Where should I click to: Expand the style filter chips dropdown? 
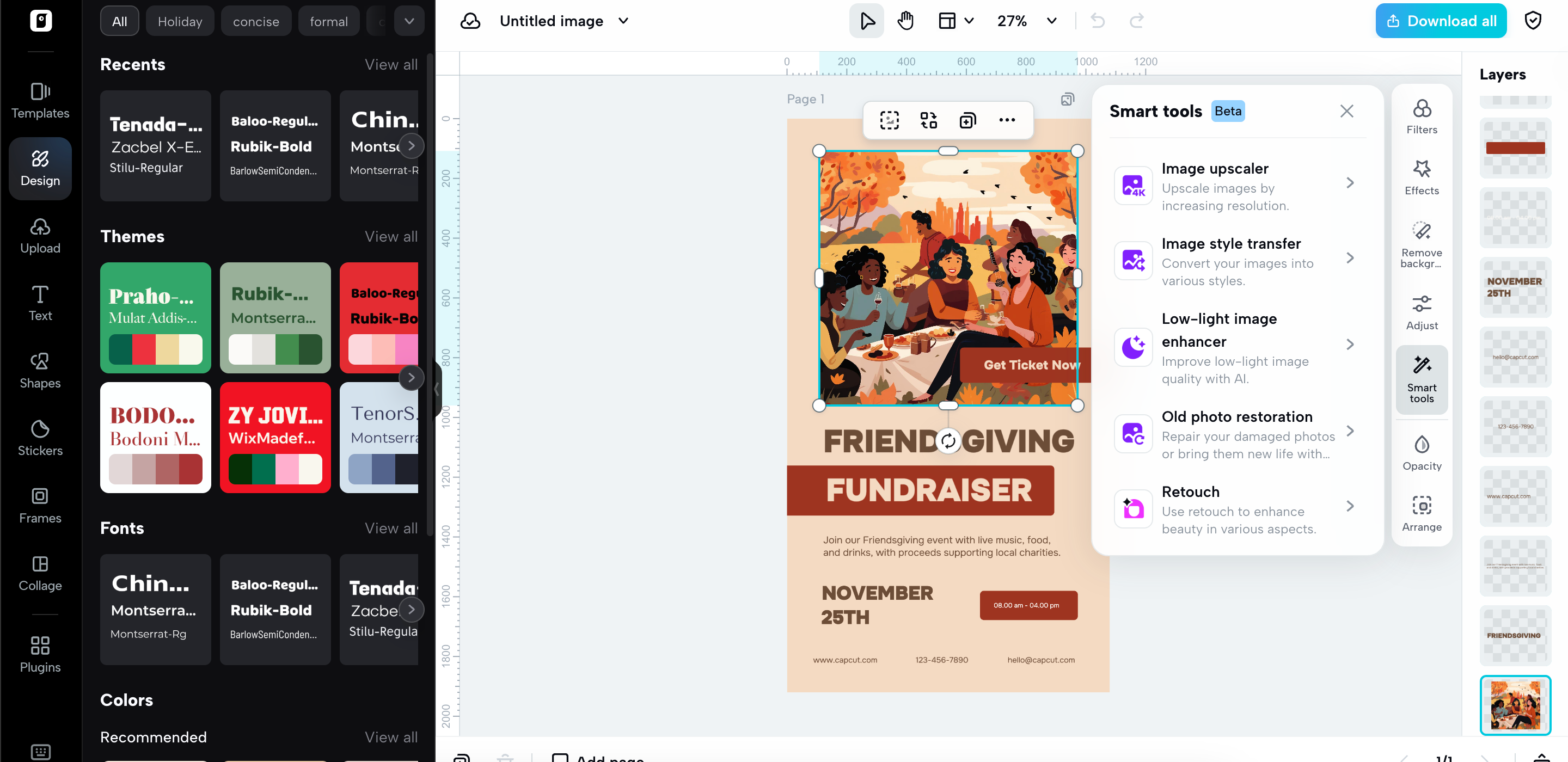click(409, 21)
